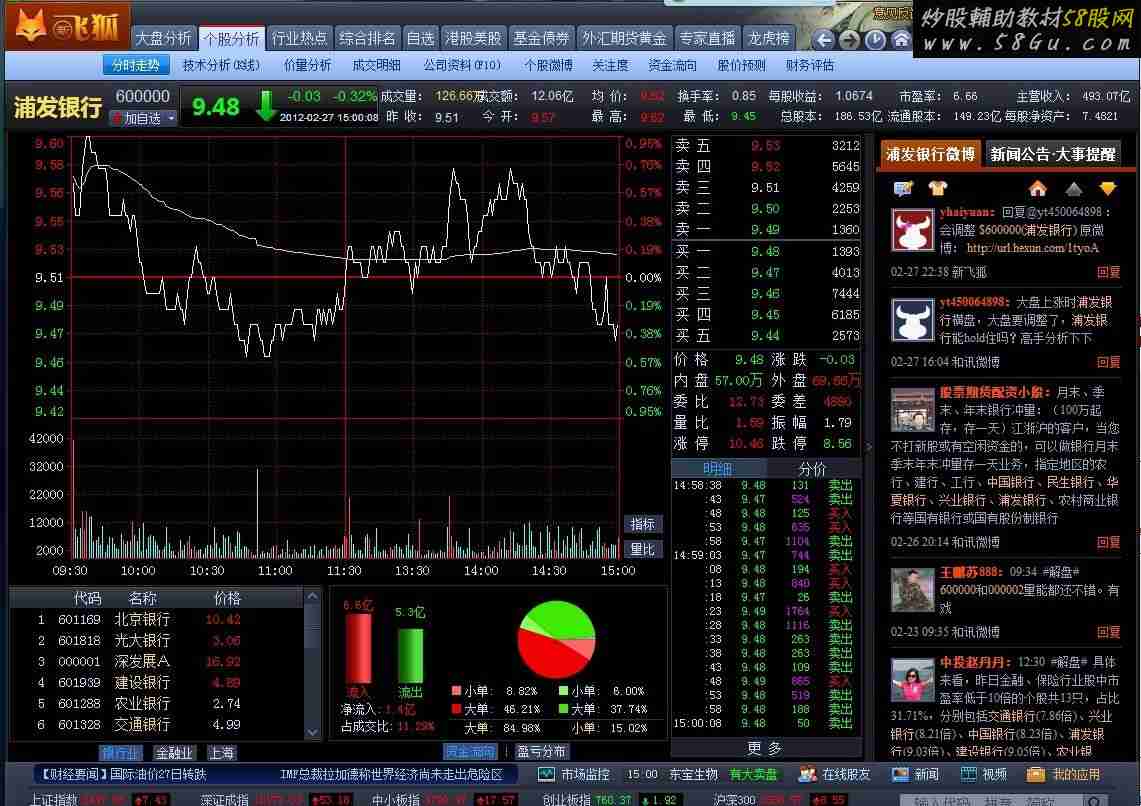This screenshot has height=806, width=1141.
Task: Click the 量比 button on the chart
Action: point(643,550)
